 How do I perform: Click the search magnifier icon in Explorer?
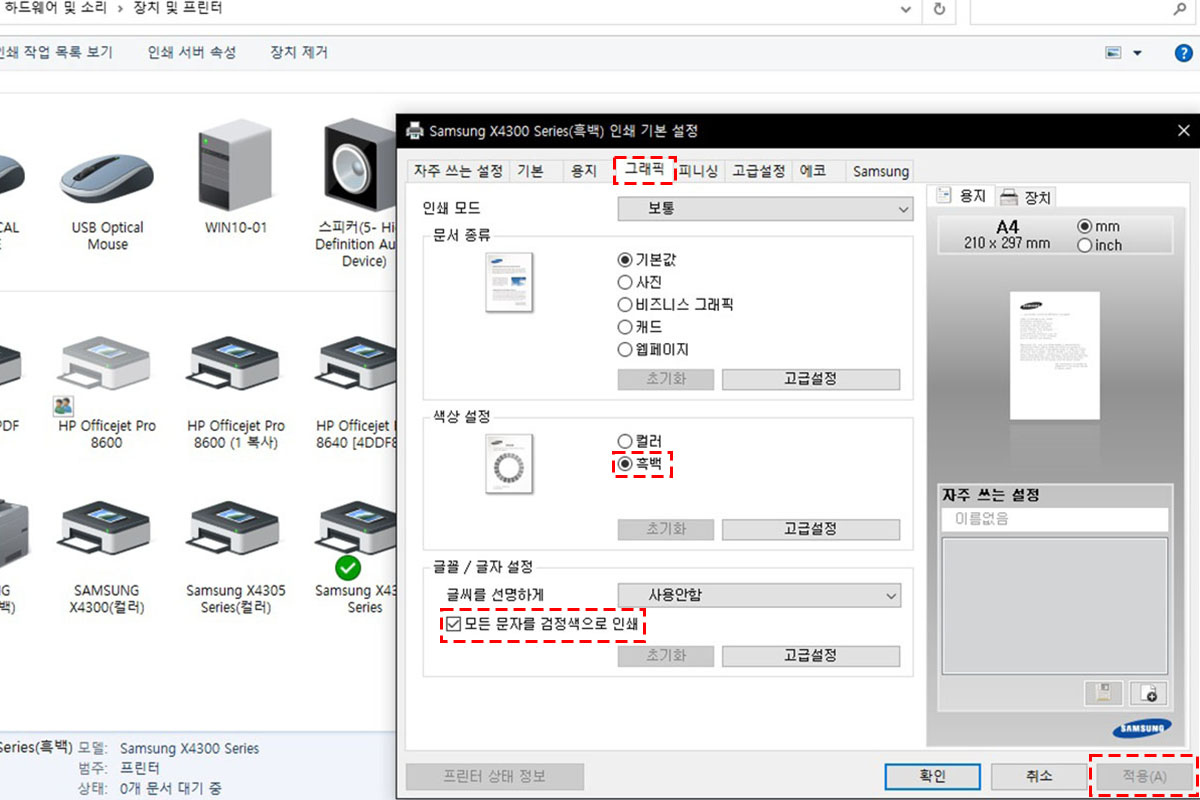click(1178, 9)
